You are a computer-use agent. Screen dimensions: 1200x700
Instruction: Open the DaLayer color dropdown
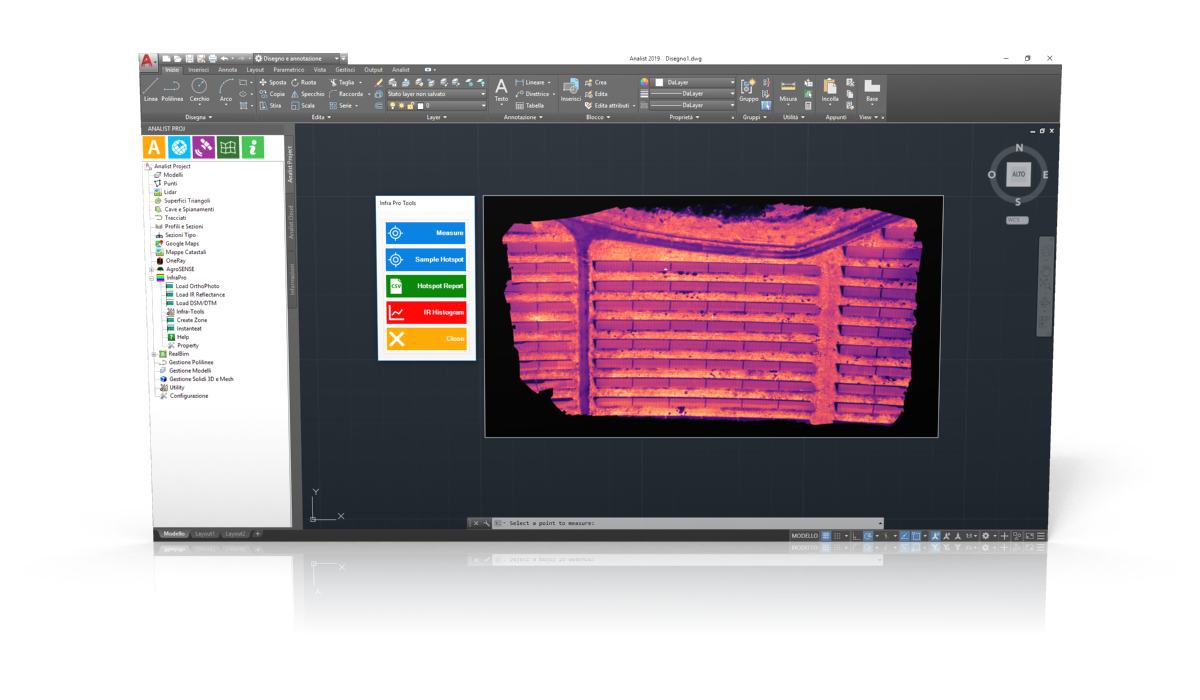coord(694,82)
